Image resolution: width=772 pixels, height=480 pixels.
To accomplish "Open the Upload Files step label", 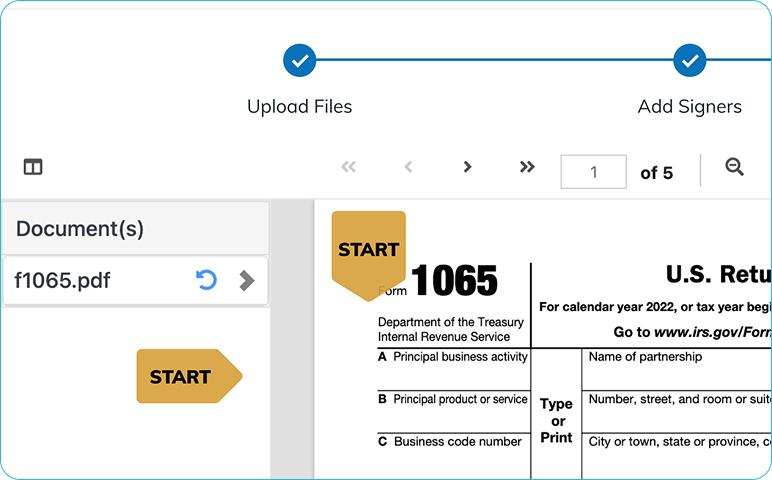I will click(299, 106).
